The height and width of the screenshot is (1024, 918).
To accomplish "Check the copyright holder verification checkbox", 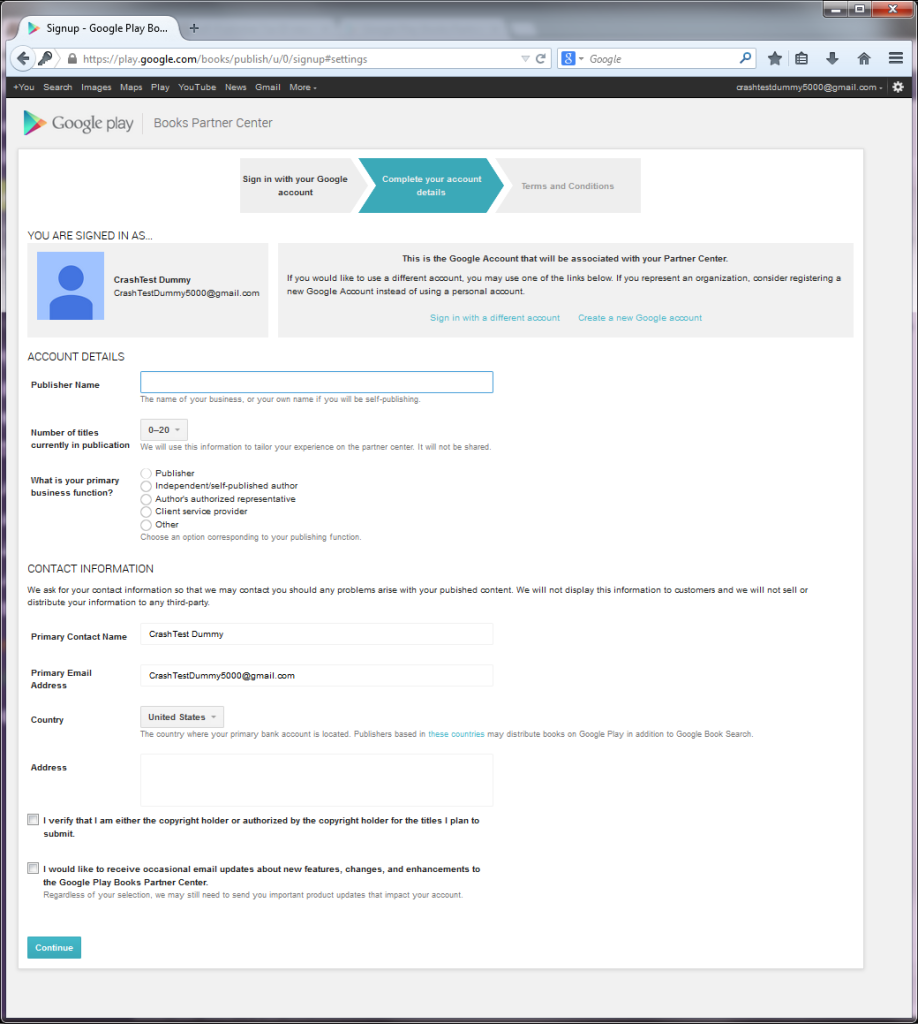I will click(x=33, y=820).
